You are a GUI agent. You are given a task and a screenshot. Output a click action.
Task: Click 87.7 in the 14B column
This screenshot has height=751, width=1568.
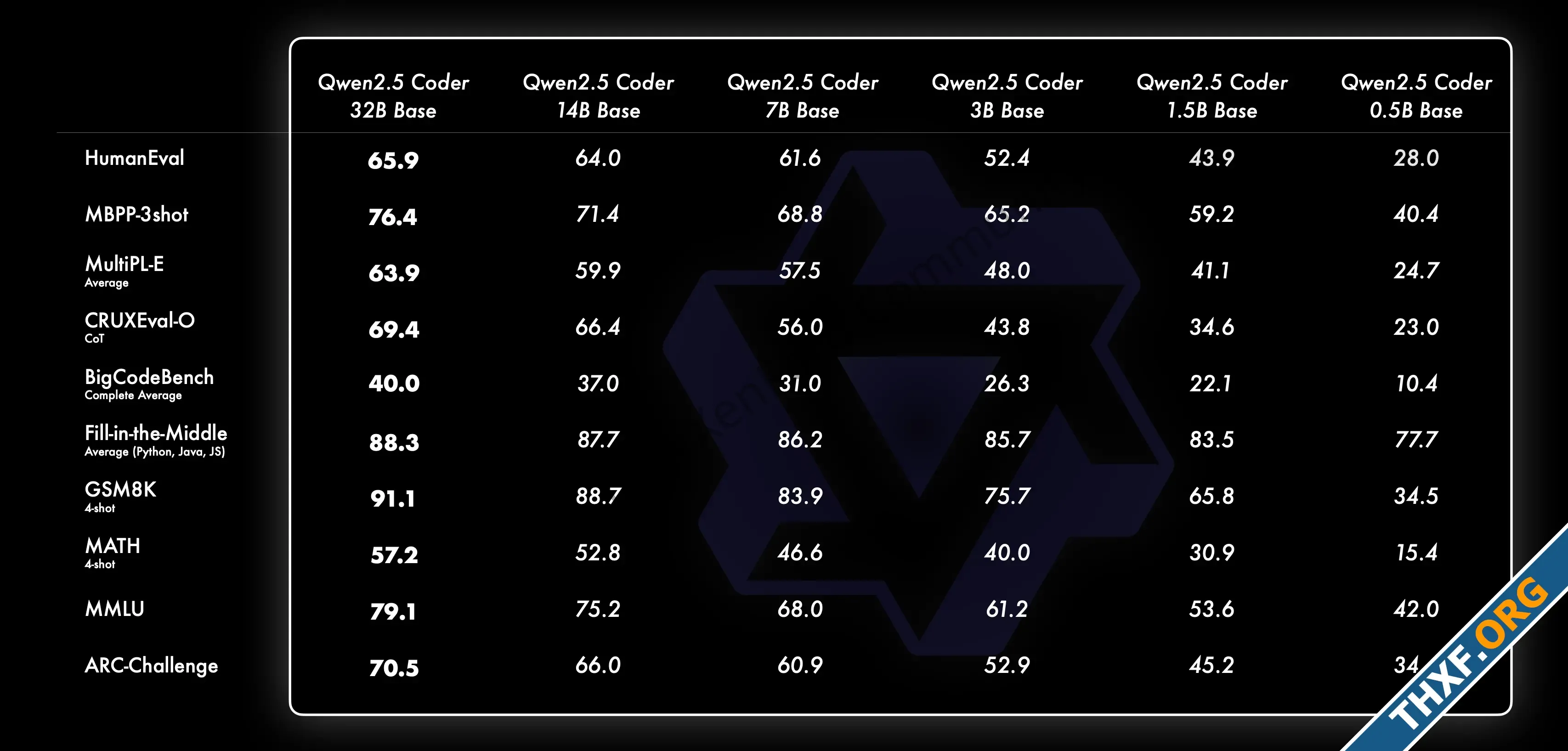tap(598, 440)
